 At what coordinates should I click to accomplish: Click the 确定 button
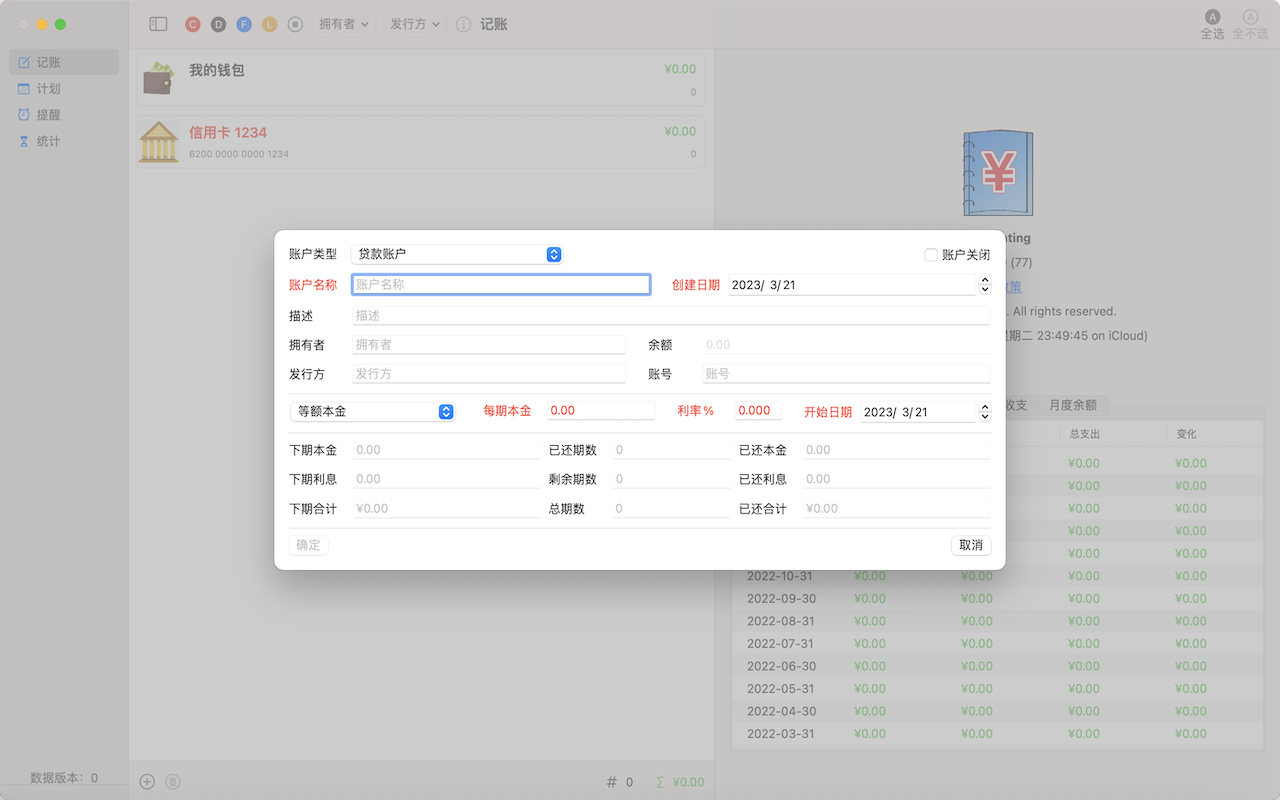click(308, 545)
